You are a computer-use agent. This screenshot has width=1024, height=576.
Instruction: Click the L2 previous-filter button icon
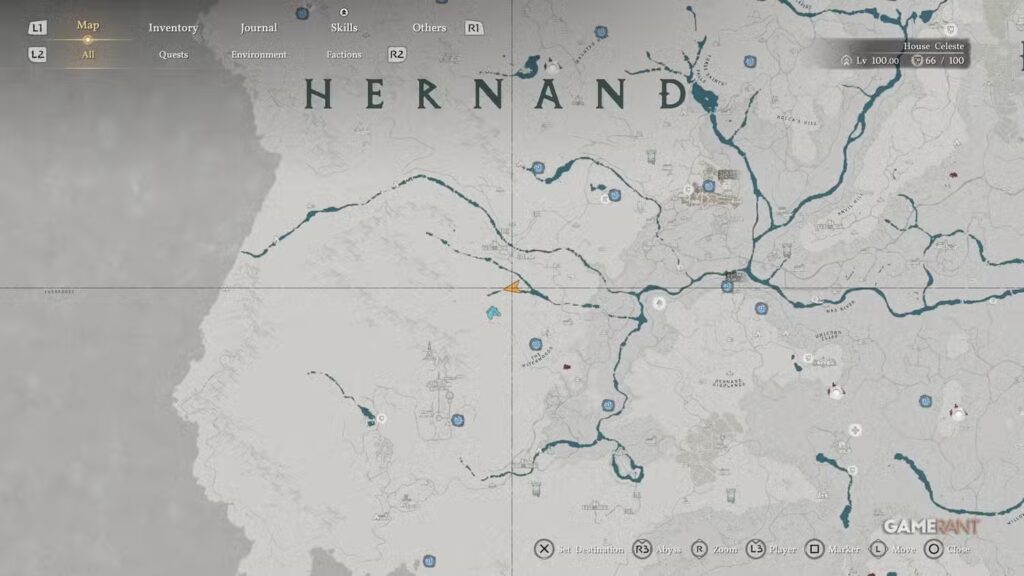37,55
